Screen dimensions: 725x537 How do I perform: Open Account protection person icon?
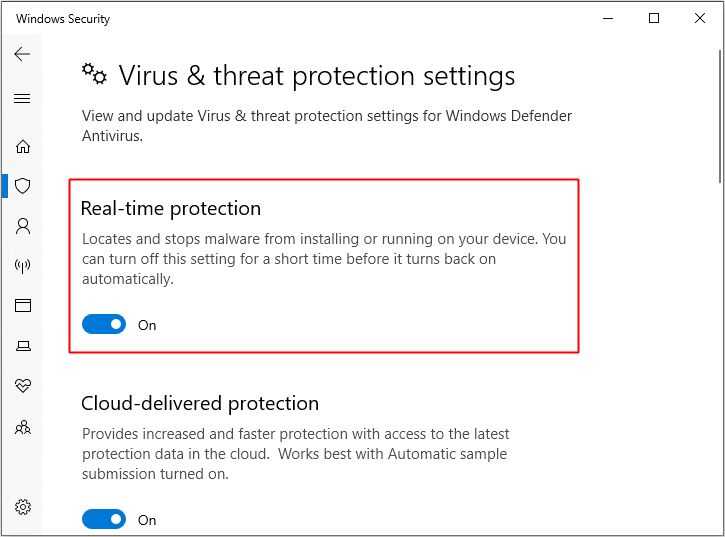pyautogui.click(x=23, y=226)
